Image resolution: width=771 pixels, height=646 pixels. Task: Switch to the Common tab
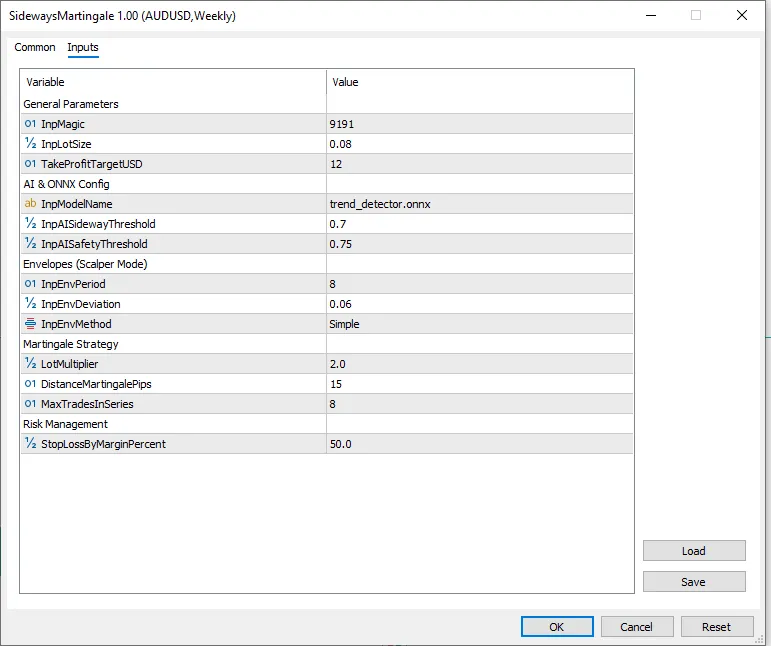pyautogui.click(x=35, y=48)
